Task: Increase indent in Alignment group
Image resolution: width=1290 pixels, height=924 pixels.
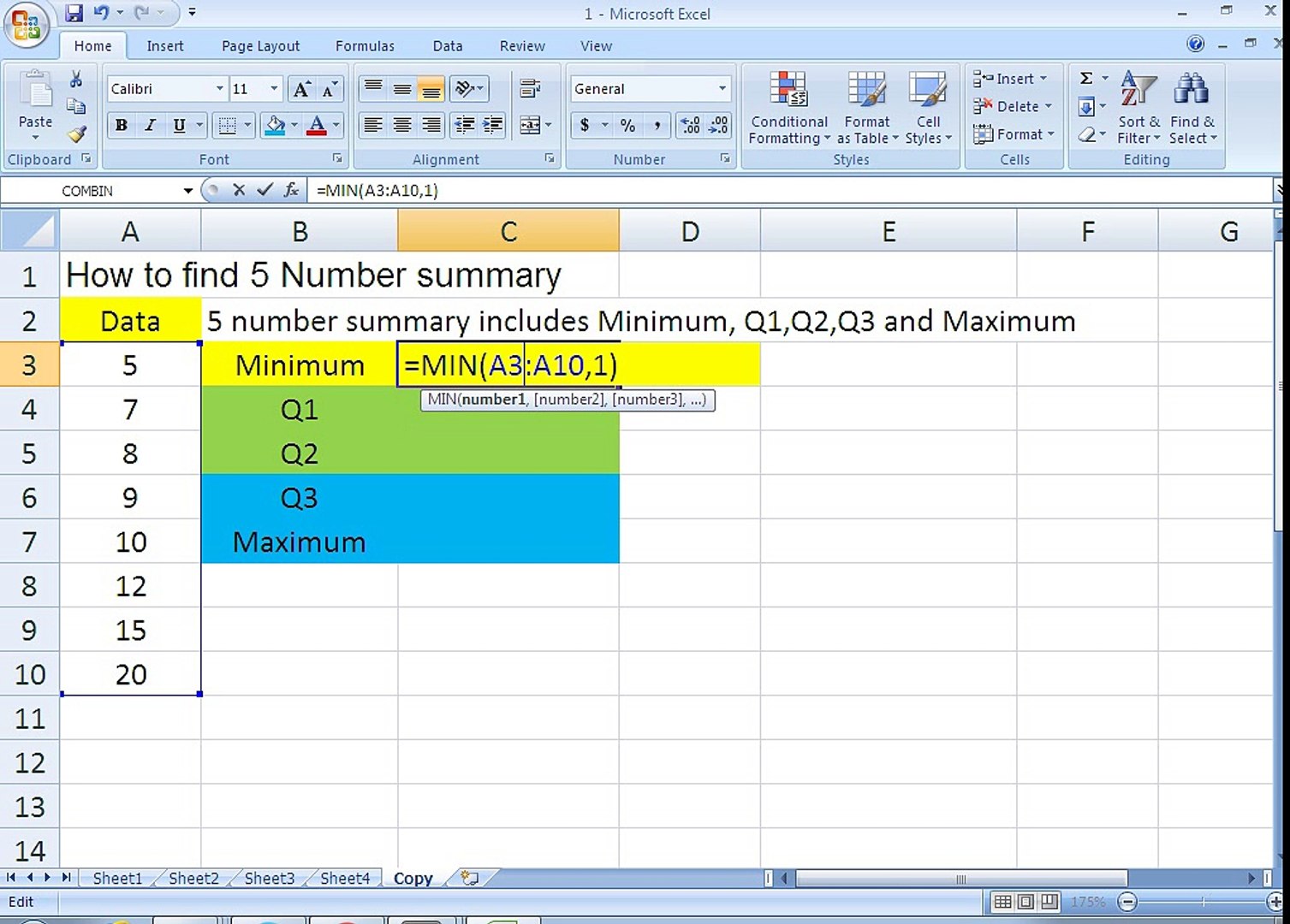Action: (x=493, y=126)
